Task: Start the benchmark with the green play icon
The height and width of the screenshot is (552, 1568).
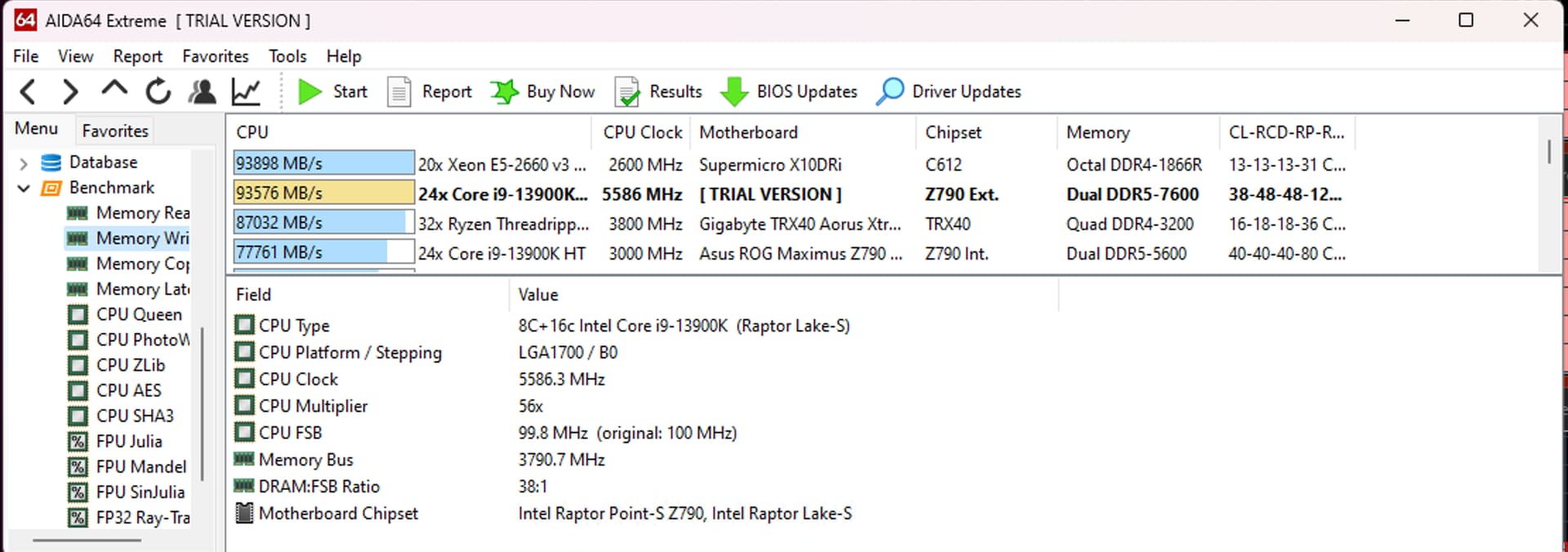Action: coord(310,91)
